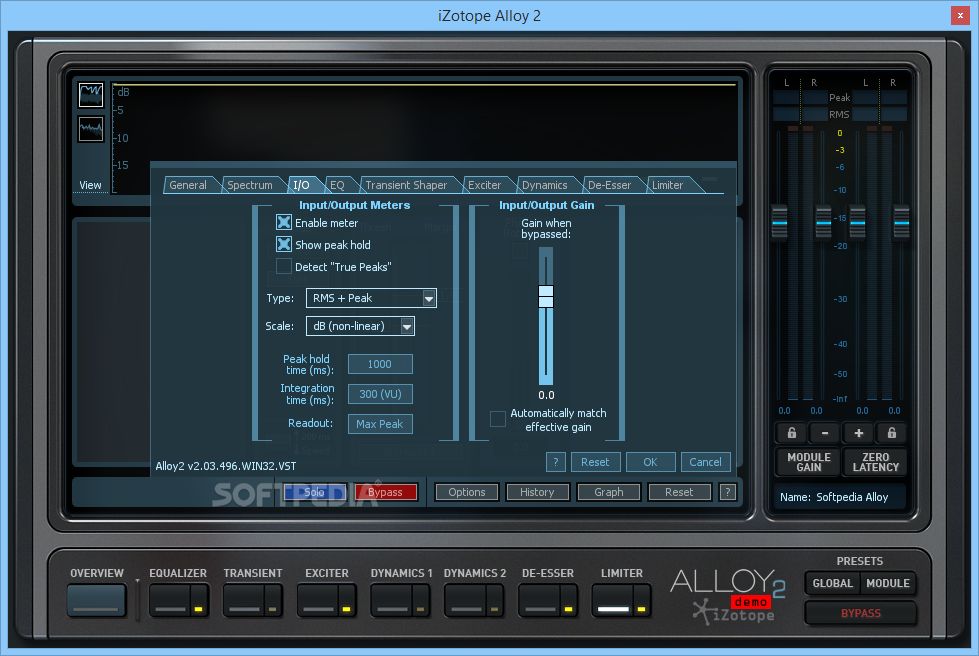Screen dimensions: 979x656
Task: Switch to the Transient Shaper tab
Action: [x=406, y=185]
